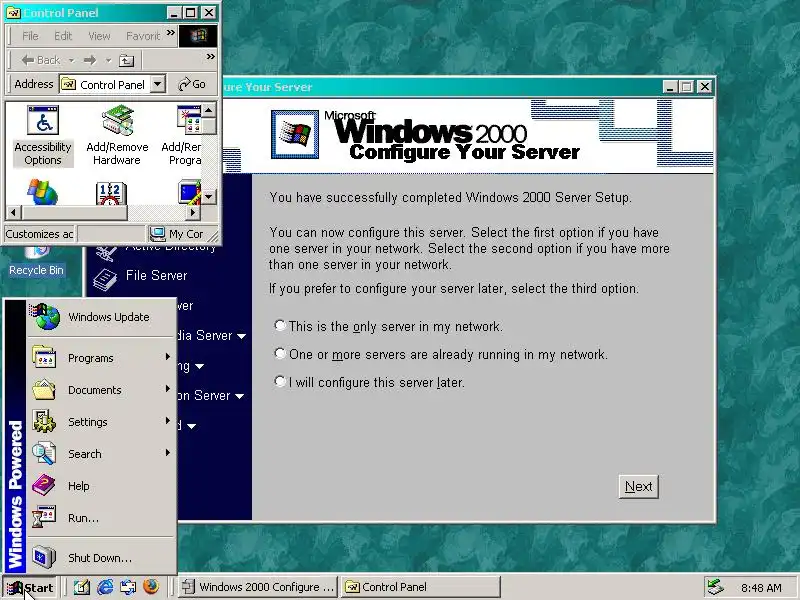The image size is (800, 600).
Task: Click the Next button
Action: (x=638, y=487)
